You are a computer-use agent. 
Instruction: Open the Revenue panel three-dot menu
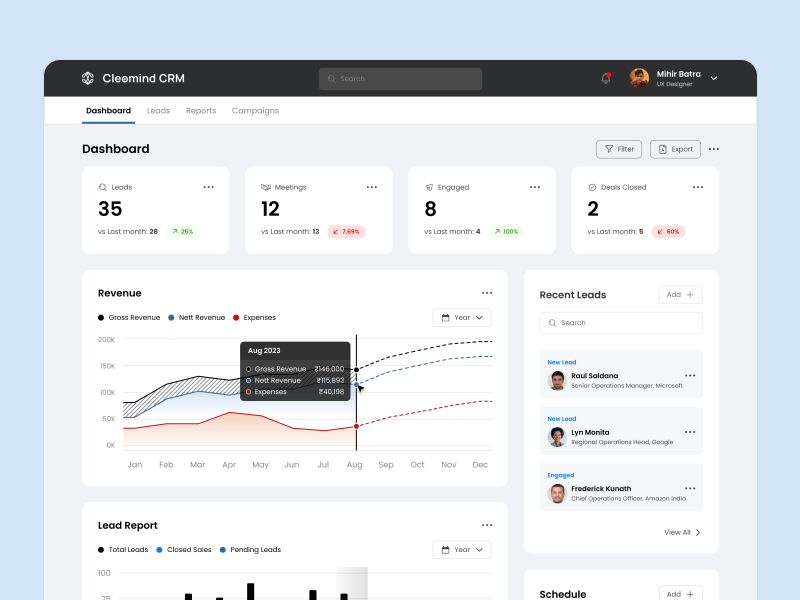487,292
